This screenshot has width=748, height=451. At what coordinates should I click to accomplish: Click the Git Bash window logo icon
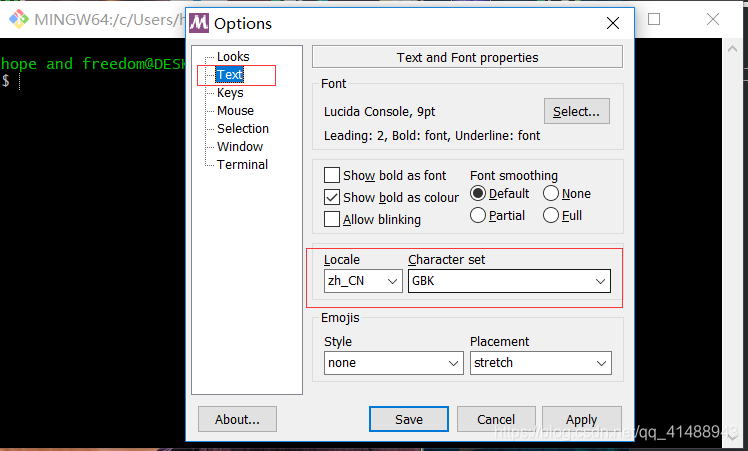19,19
